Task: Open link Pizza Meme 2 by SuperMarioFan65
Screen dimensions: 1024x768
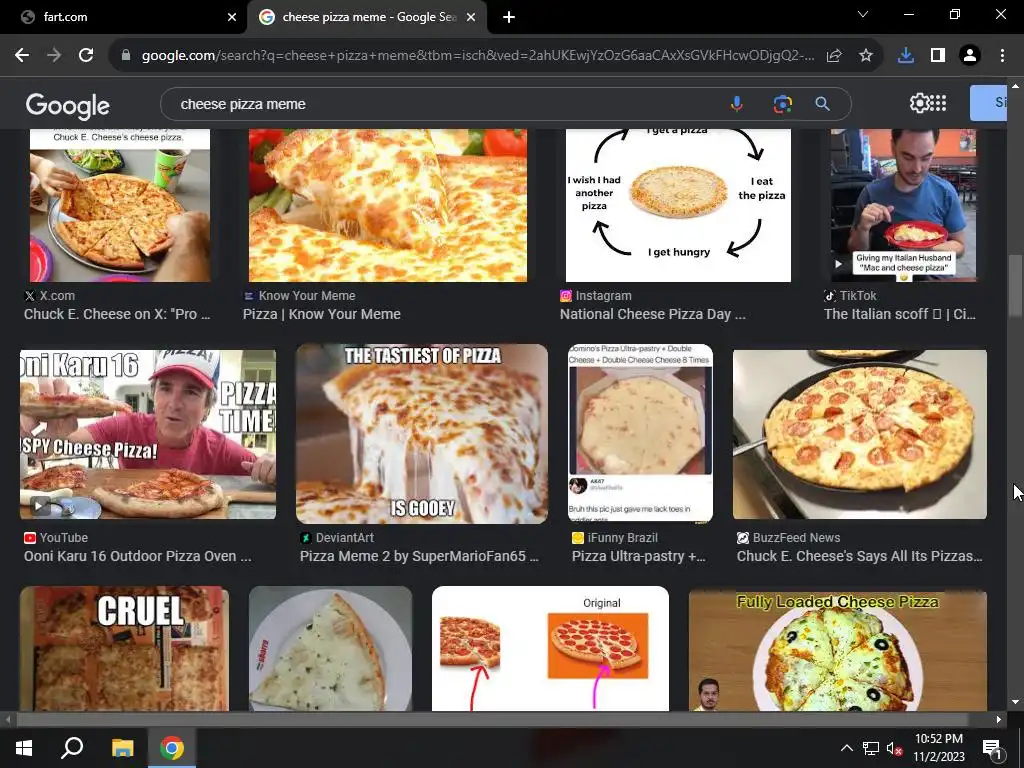Action: [x=419, y=556]
